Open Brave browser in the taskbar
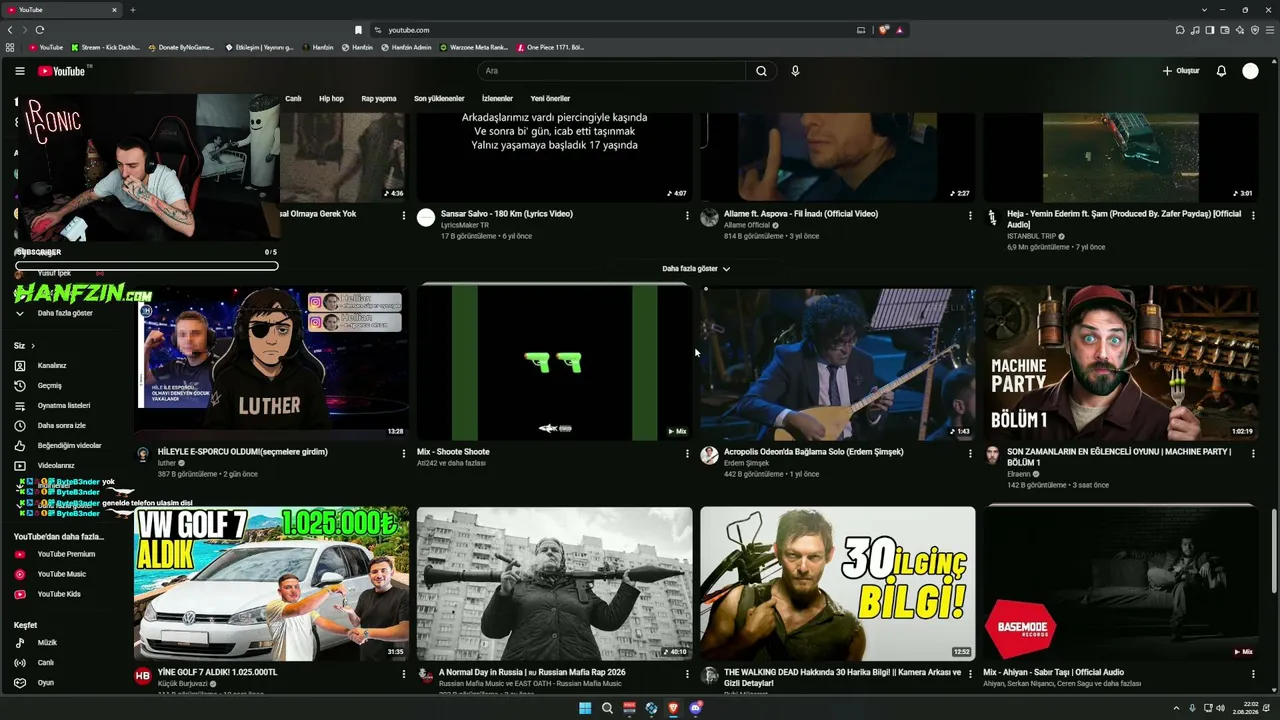1280x720 pixels. pyautogui.click(x=673, y=708)
